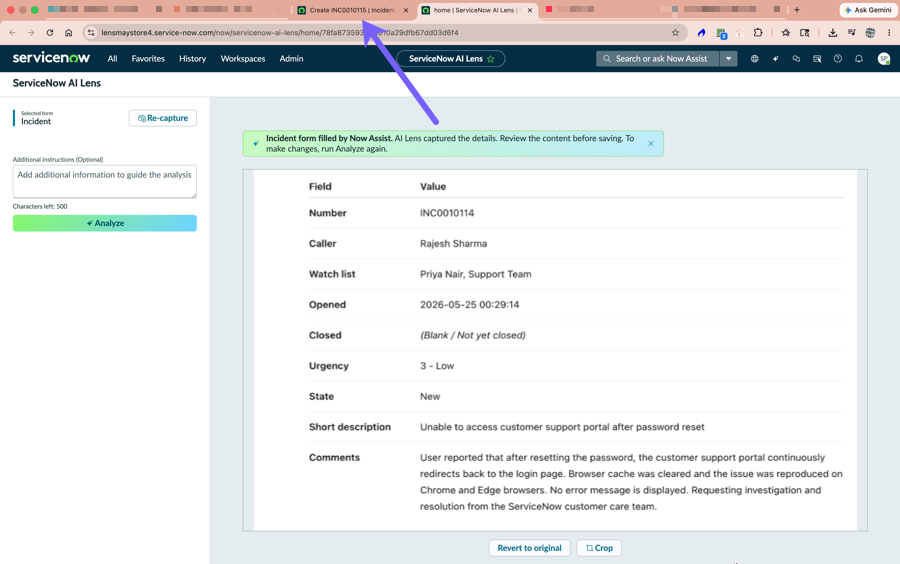Click the AI Lens capture icon in header
900x564 pixels.
[x=817, y=59]
